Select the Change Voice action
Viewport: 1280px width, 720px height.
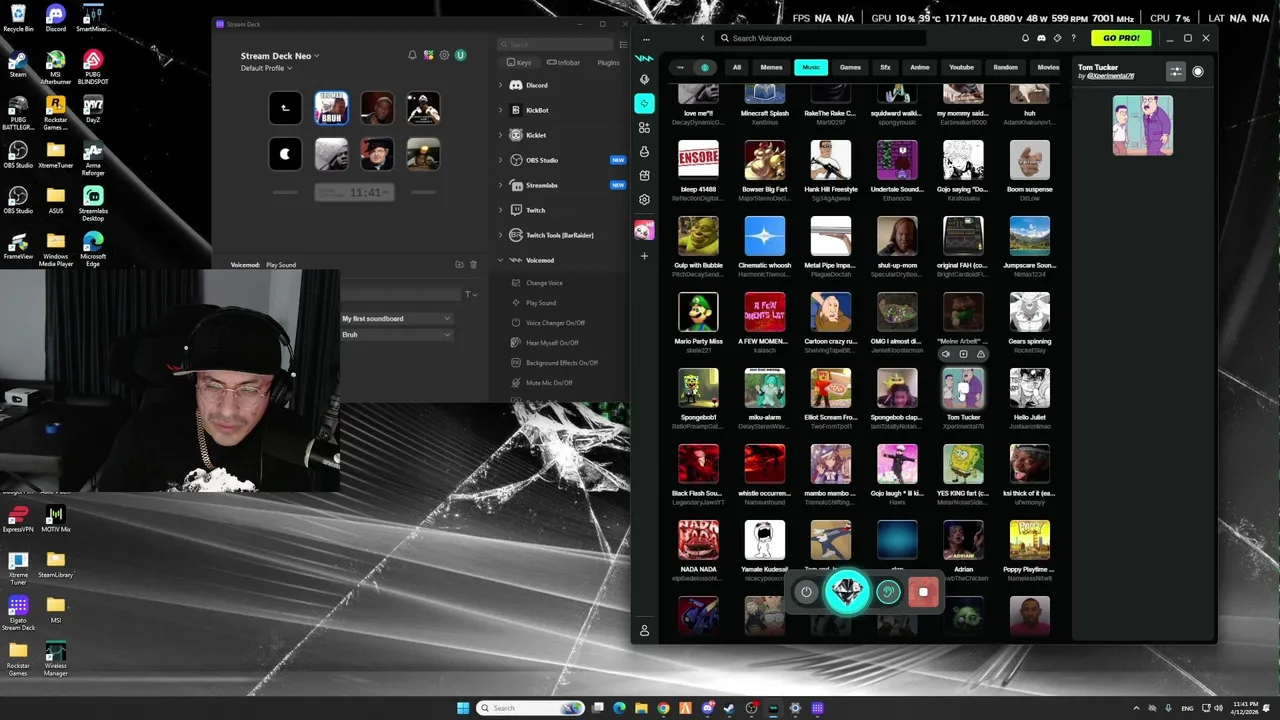click(544, 283)
